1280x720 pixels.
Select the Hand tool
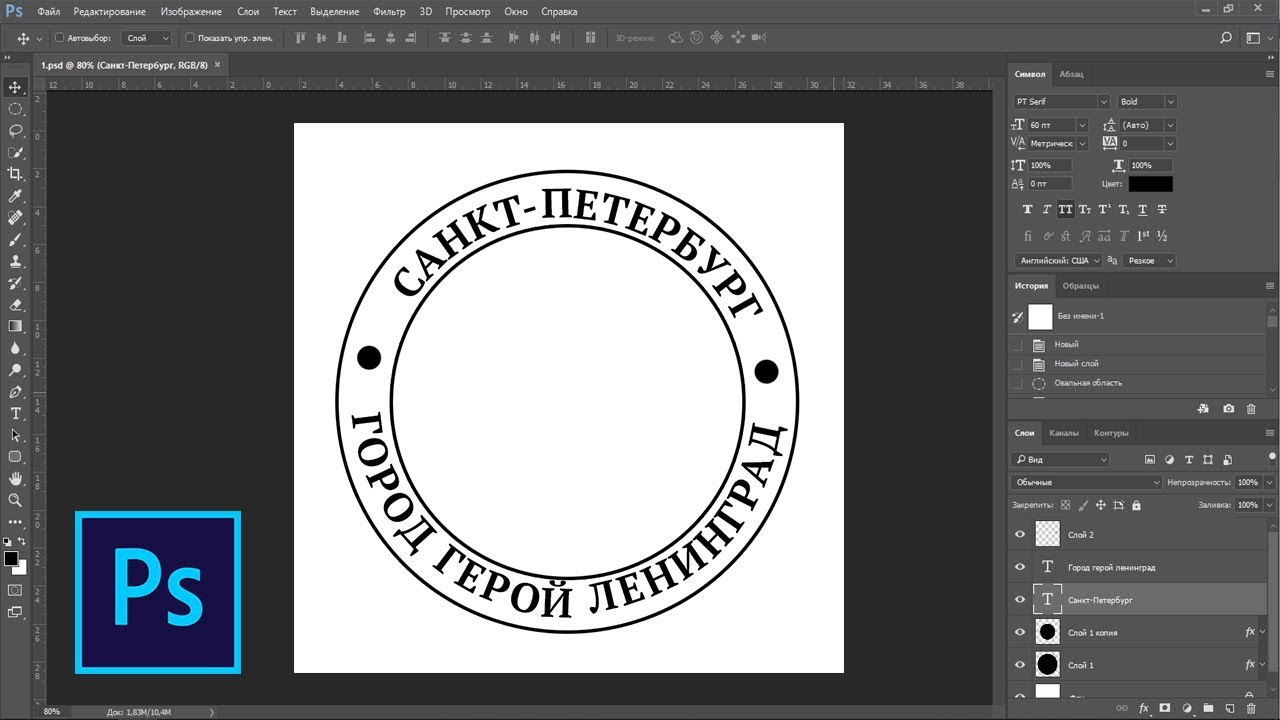click(x=15, y=479)
